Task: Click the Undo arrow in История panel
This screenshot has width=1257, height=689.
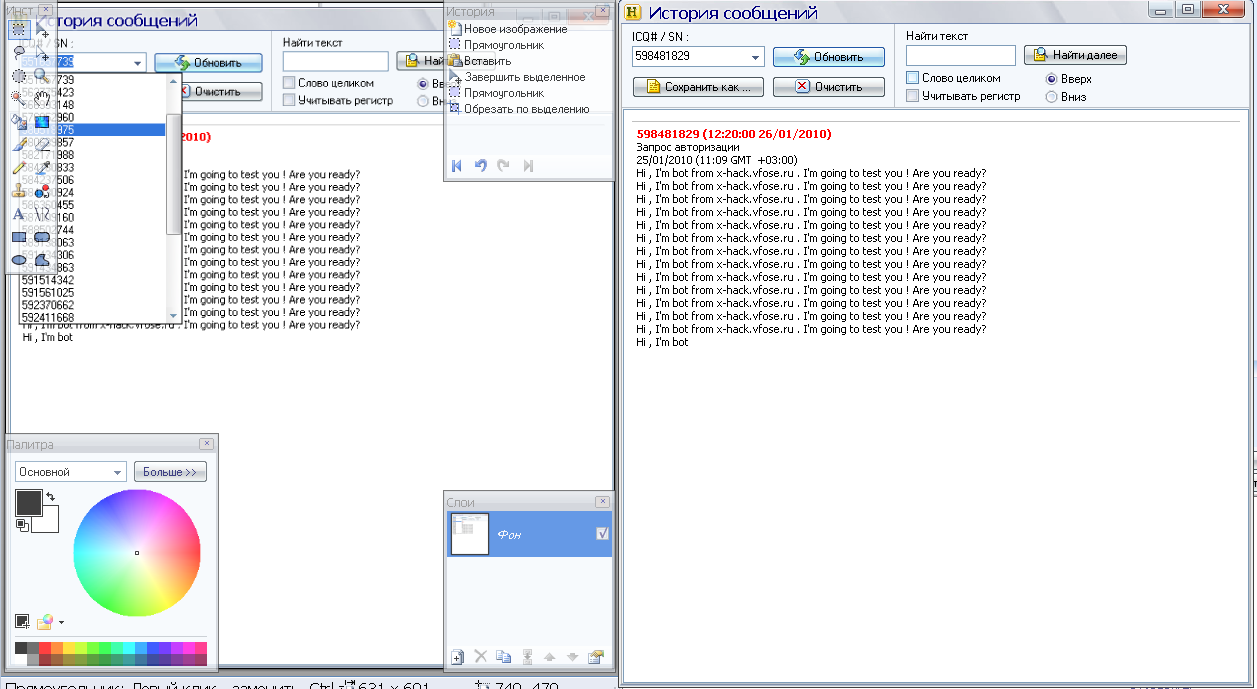Action: (x=481, y=166)
